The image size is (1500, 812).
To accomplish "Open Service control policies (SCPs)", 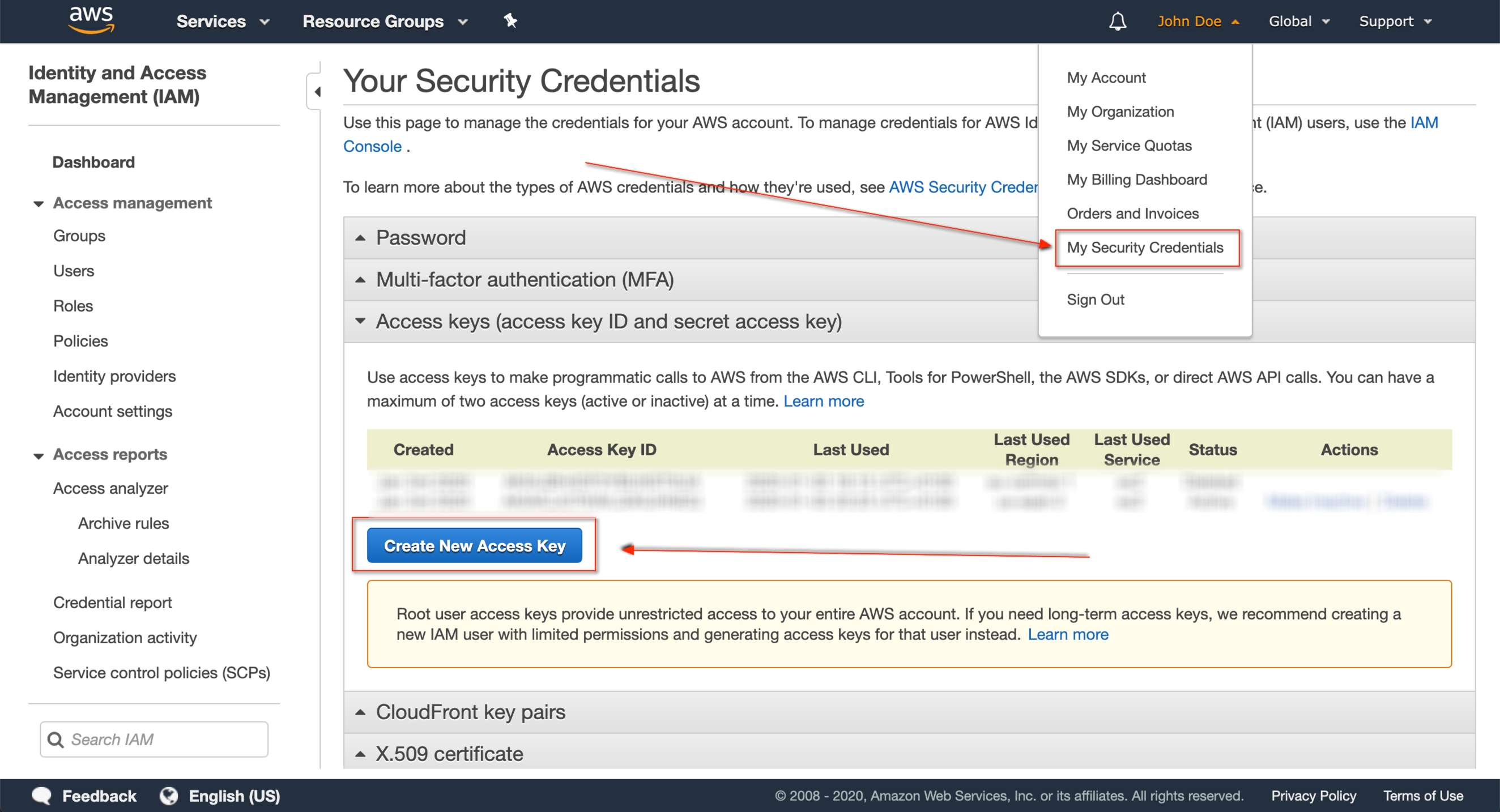I will point(161,672).
